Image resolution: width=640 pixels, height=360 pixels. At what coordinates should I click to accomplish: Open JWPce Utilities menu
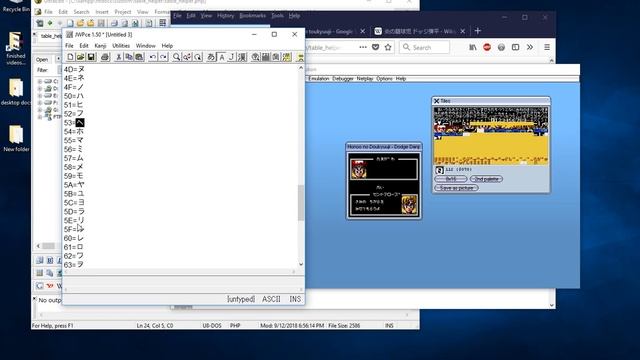[x=121, y=46]
